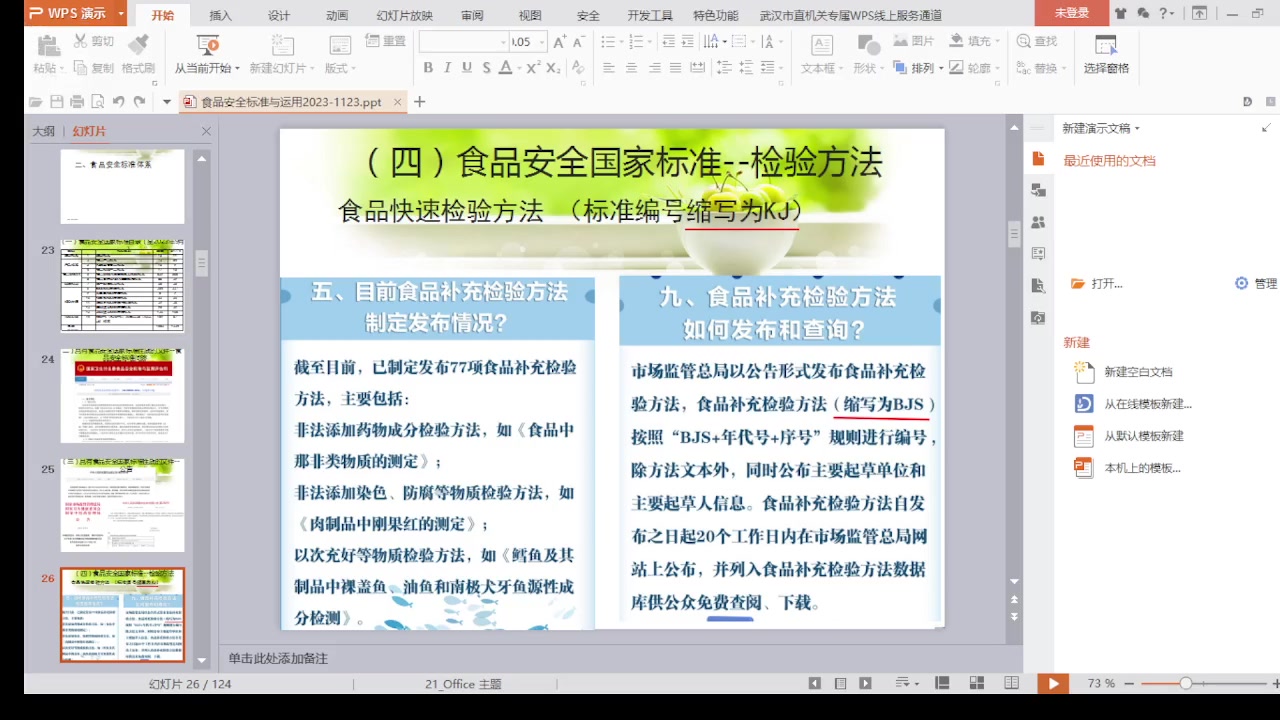The image size is (1280, 720).
Task: Click 从在线模板新建 link
Action: (x=1148, y=404)
